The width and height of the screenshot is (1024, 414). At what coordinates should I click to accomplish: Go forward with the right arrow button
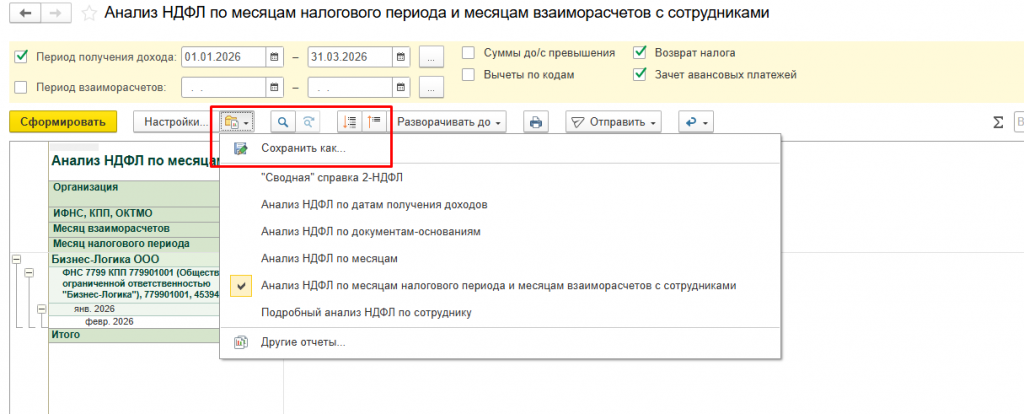(56, 14)
